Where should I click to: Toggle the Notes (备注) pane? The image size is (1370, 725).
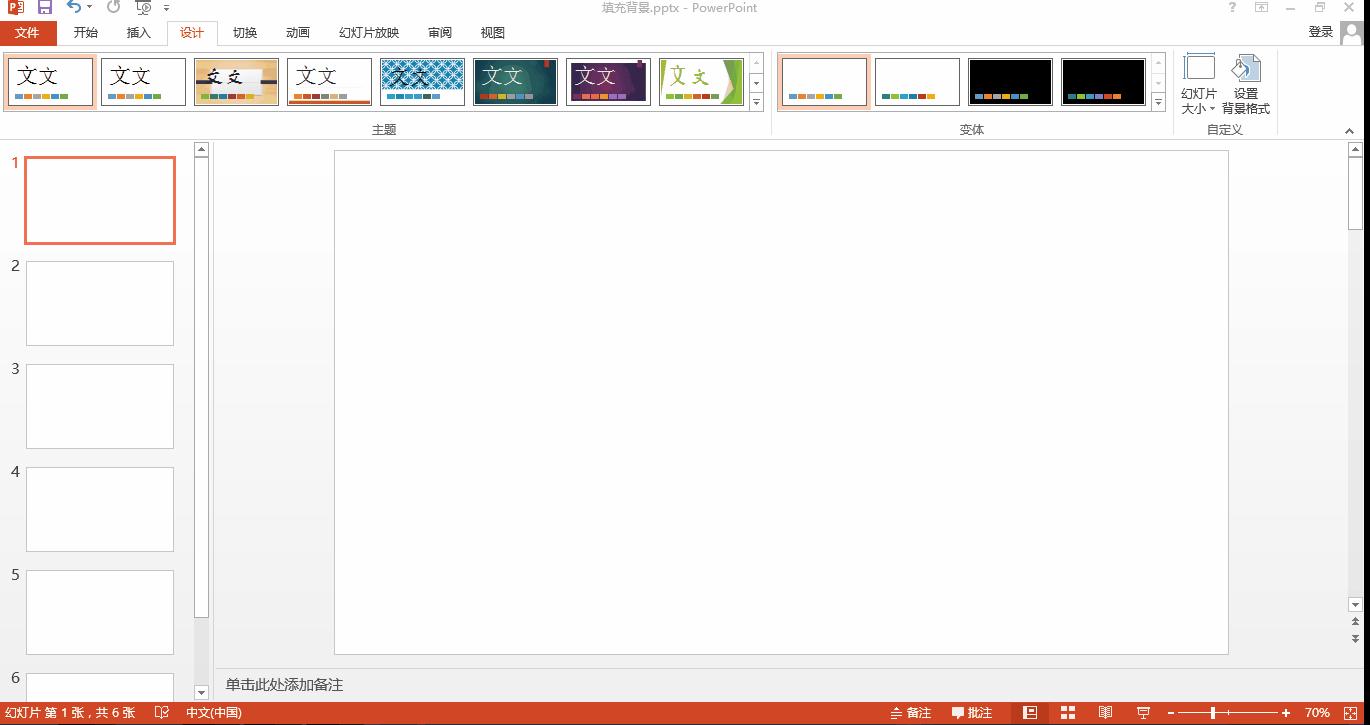(911, 713)
